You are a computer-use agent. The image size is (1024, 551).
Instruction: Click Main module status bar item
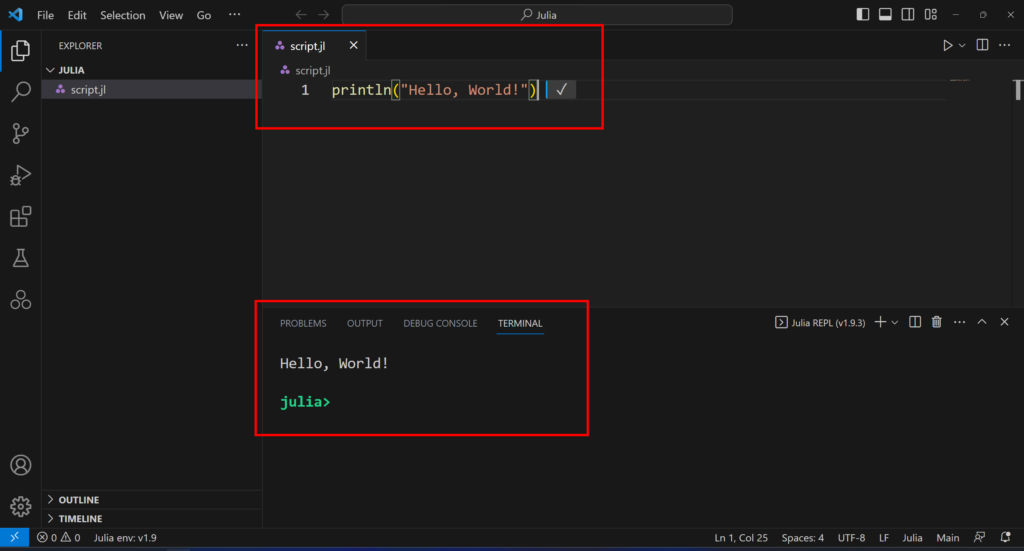[948, 537]
